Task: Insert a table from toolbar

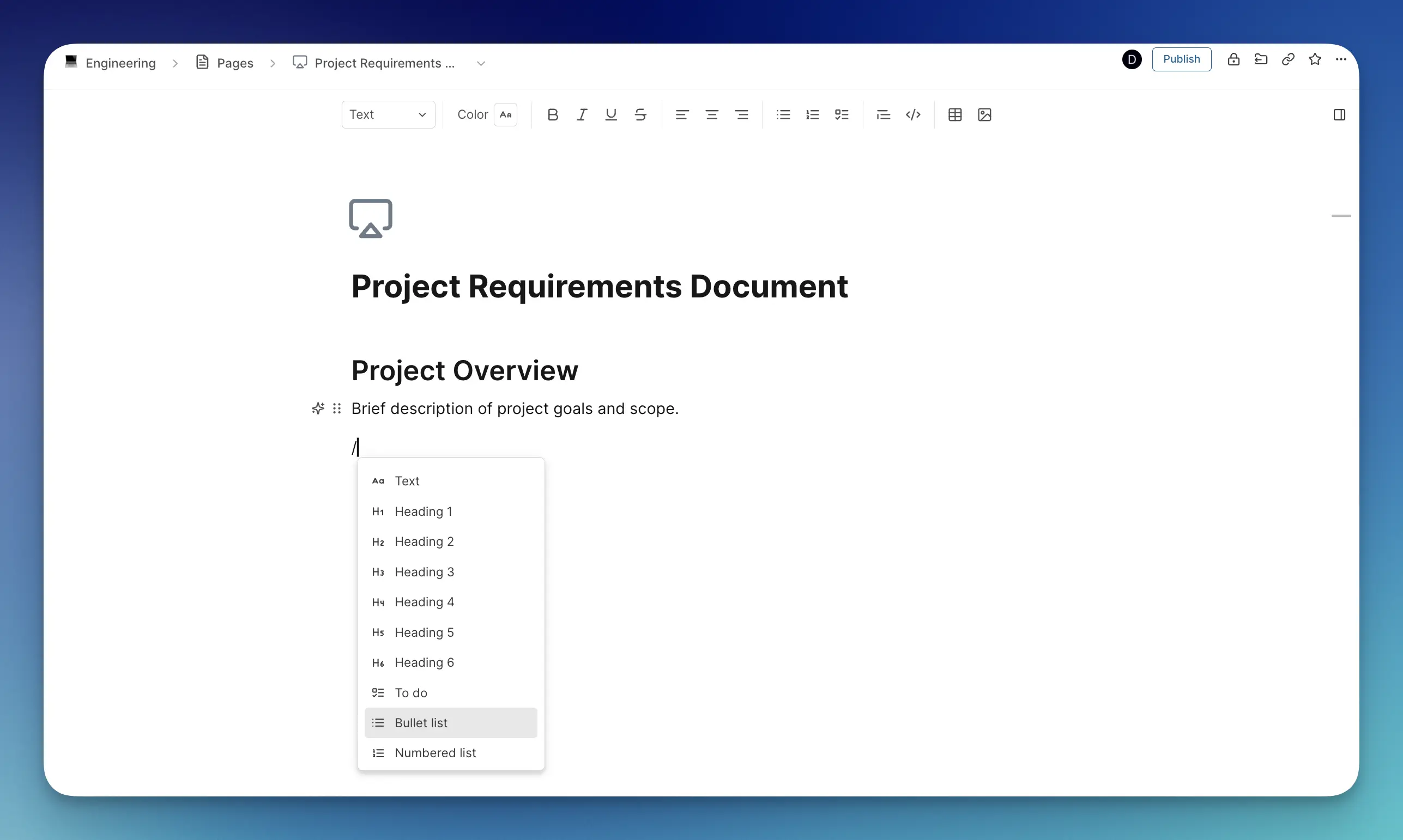Action: (x=955, y=115)
